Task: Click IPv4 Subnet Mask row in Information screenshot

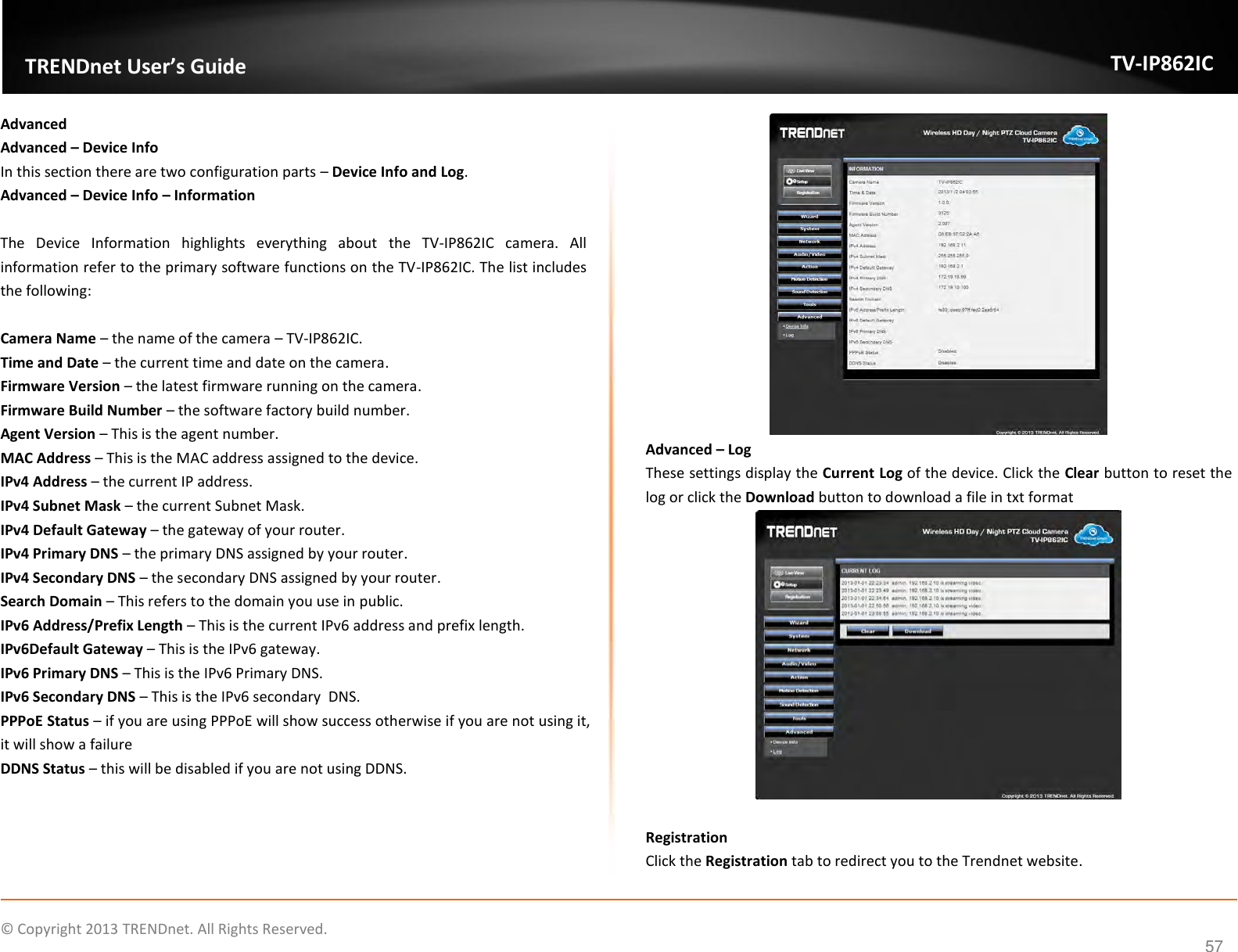Action: point(971,256)
